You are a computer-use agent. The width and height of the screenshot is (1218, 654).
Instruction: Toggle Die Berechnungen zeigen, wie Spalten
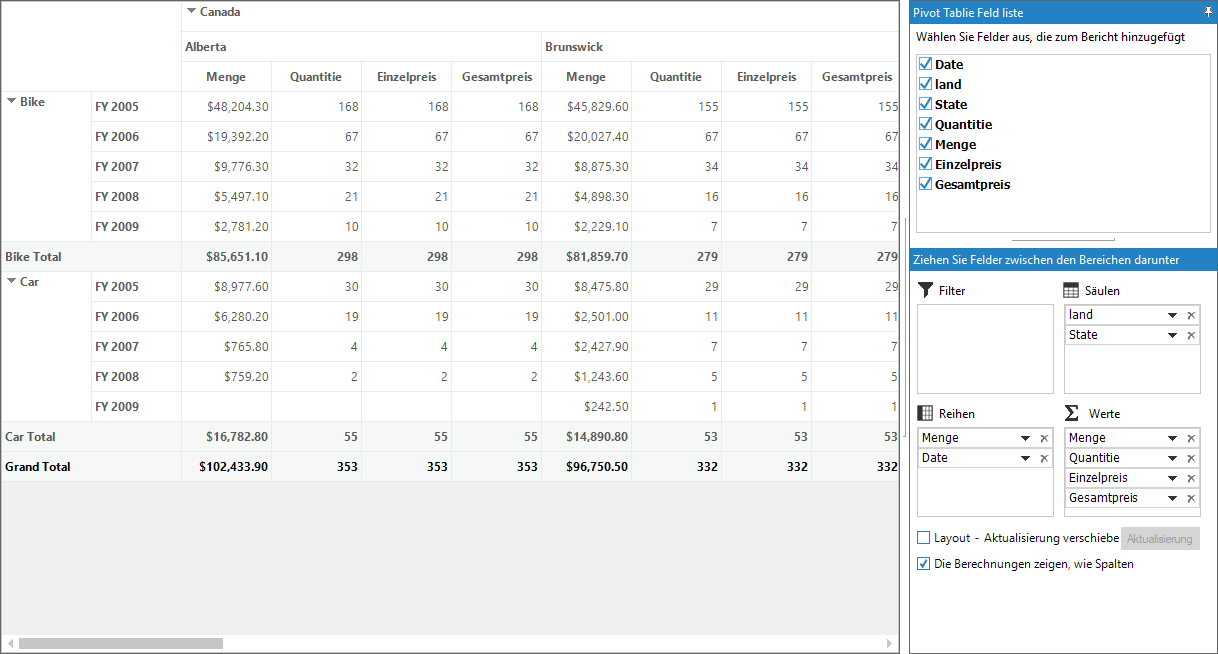click(924, 564)
